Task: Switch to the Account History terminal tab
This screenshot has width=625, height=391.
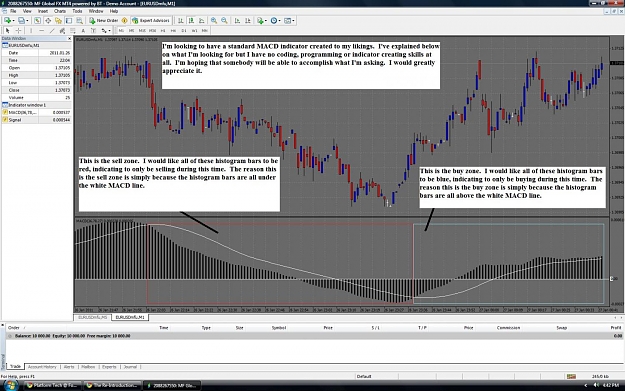Action: (42, 367)
